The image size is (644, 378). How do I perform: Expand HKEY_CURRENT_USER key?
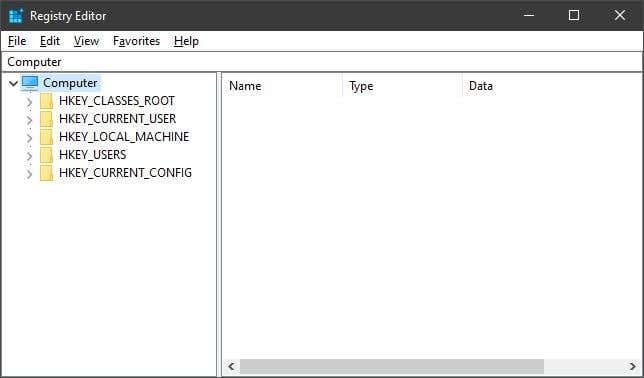29,120
